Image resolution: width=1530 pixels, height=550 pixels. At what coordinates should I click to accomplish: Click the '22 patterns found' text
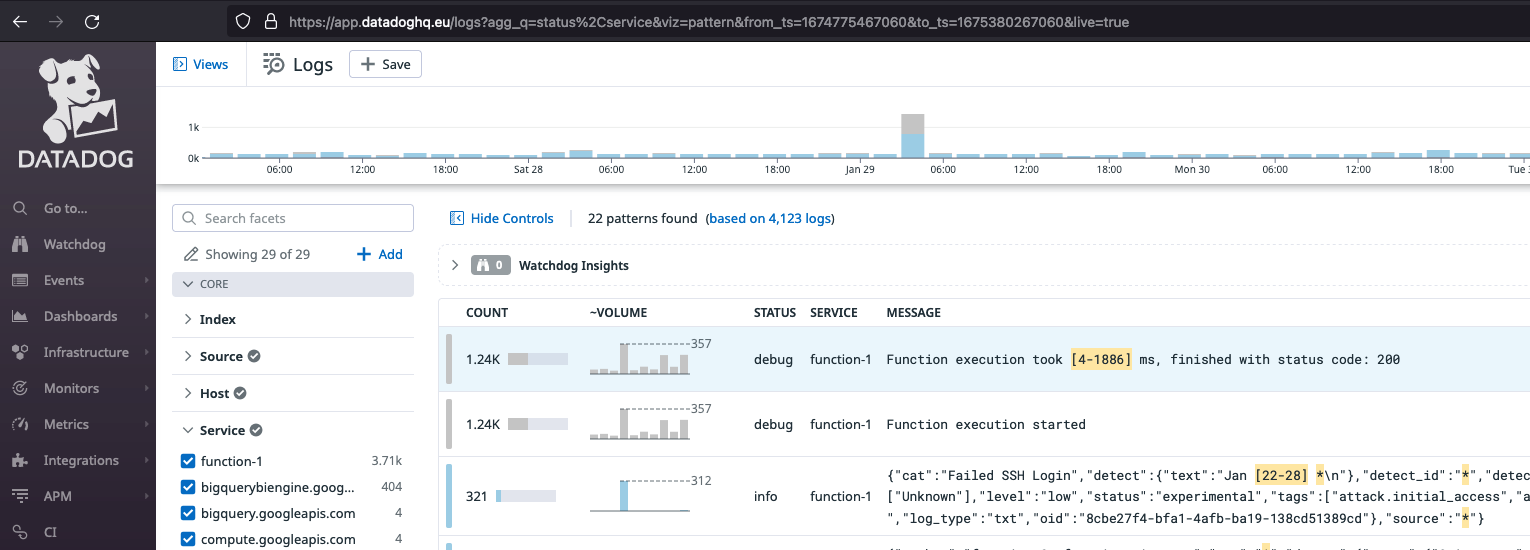click(642, 218)
